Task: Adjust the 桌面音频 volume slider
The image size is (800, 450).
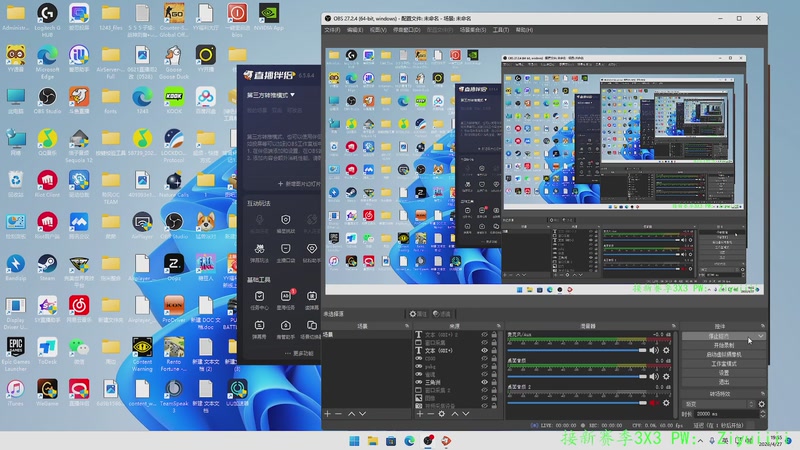Action: 577,377
